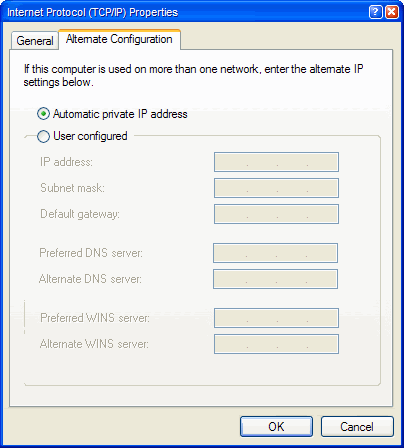Click the Alternate WINS server field
This screenshot has height=448, width=404.
click(276, 344)
